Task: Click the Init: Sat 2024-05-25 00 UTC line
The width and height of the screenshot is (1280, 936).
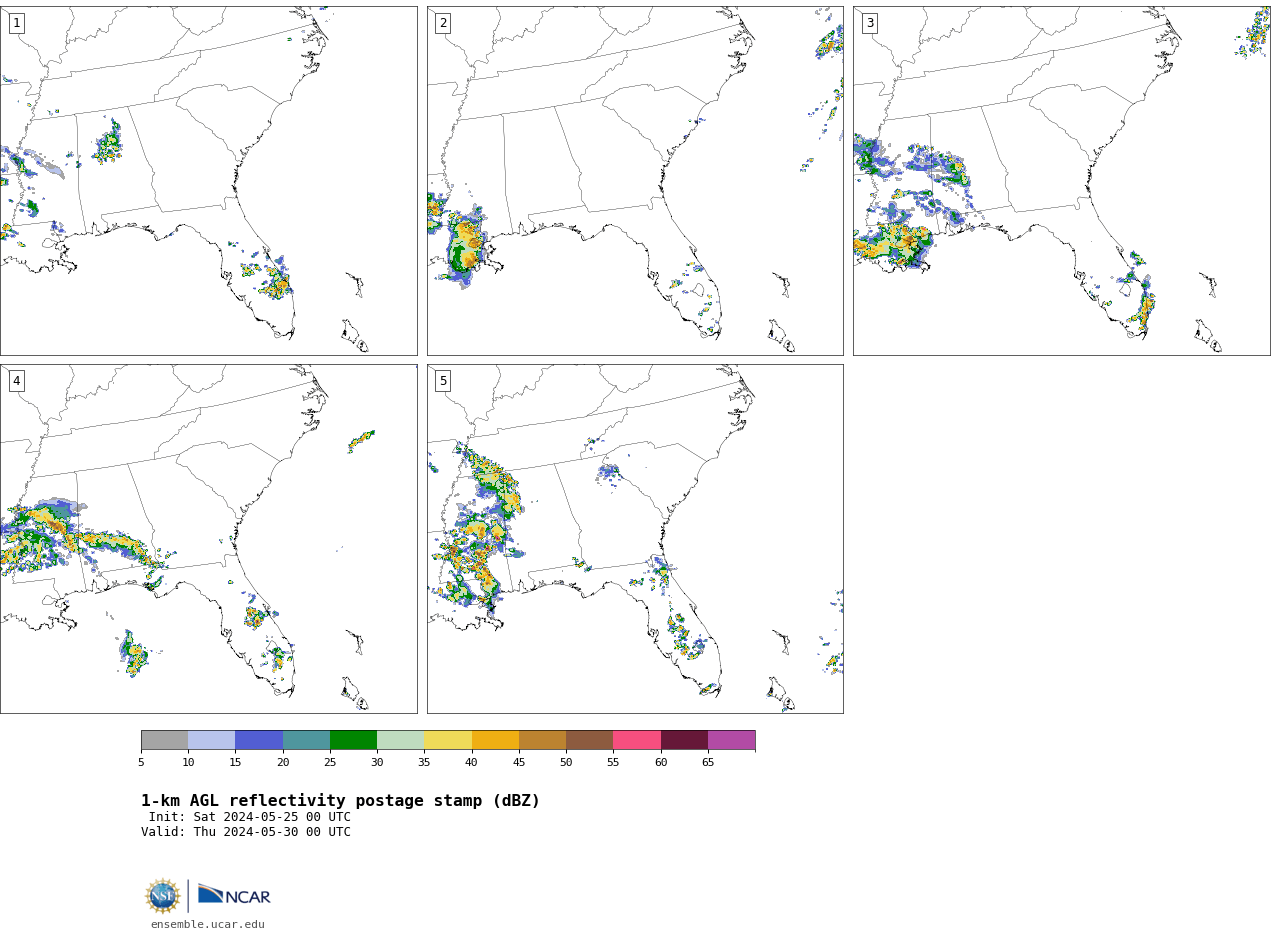Action: pos(250,817)
